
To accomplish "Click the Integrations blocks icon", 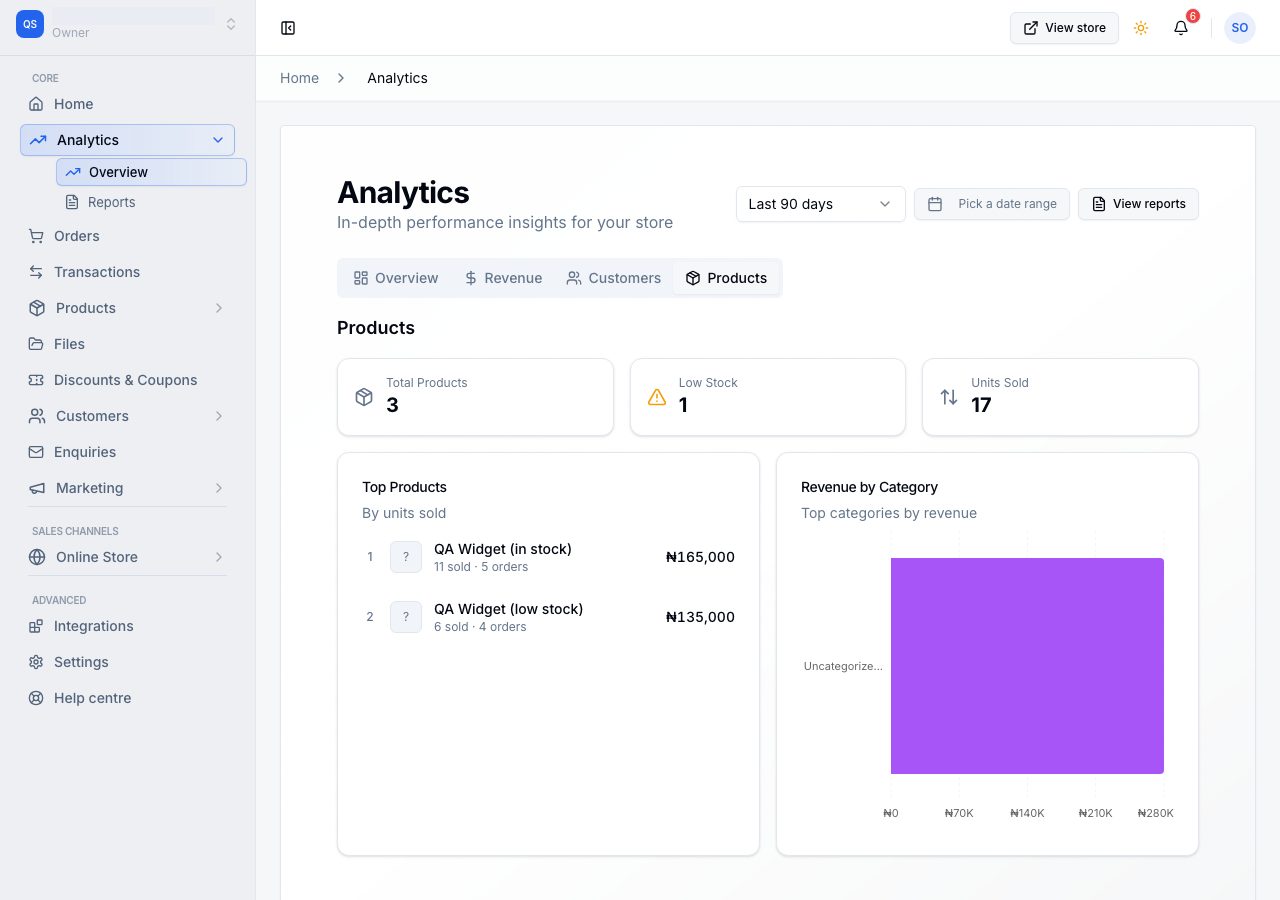I will point(36,626).
